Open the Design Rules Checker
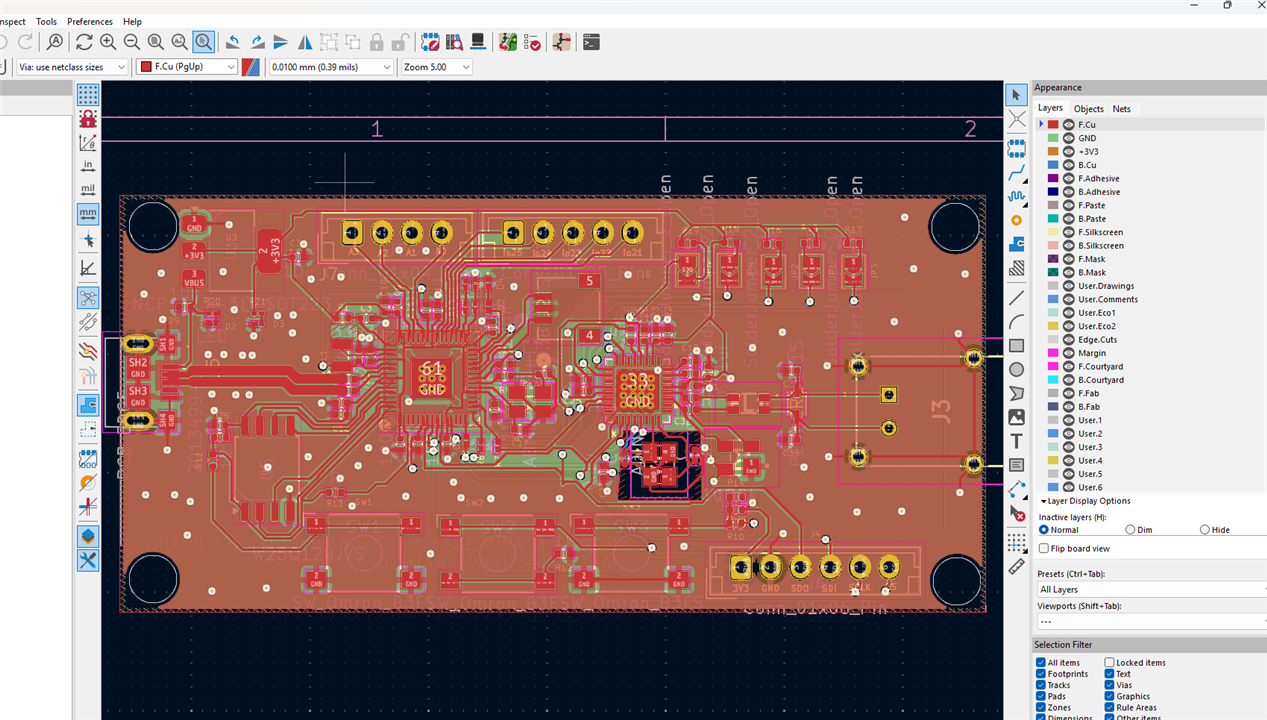 532,42
